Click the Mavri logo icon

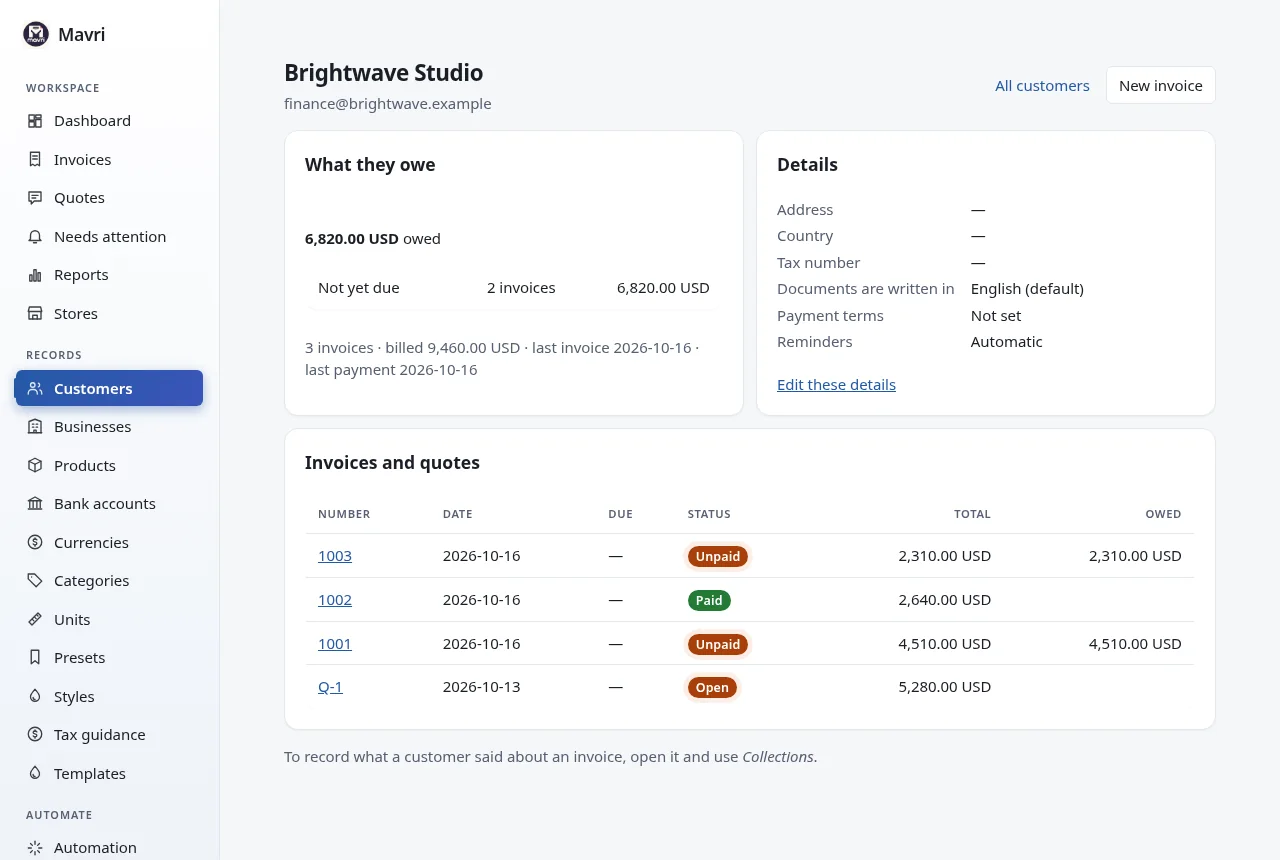pos(36,34)
